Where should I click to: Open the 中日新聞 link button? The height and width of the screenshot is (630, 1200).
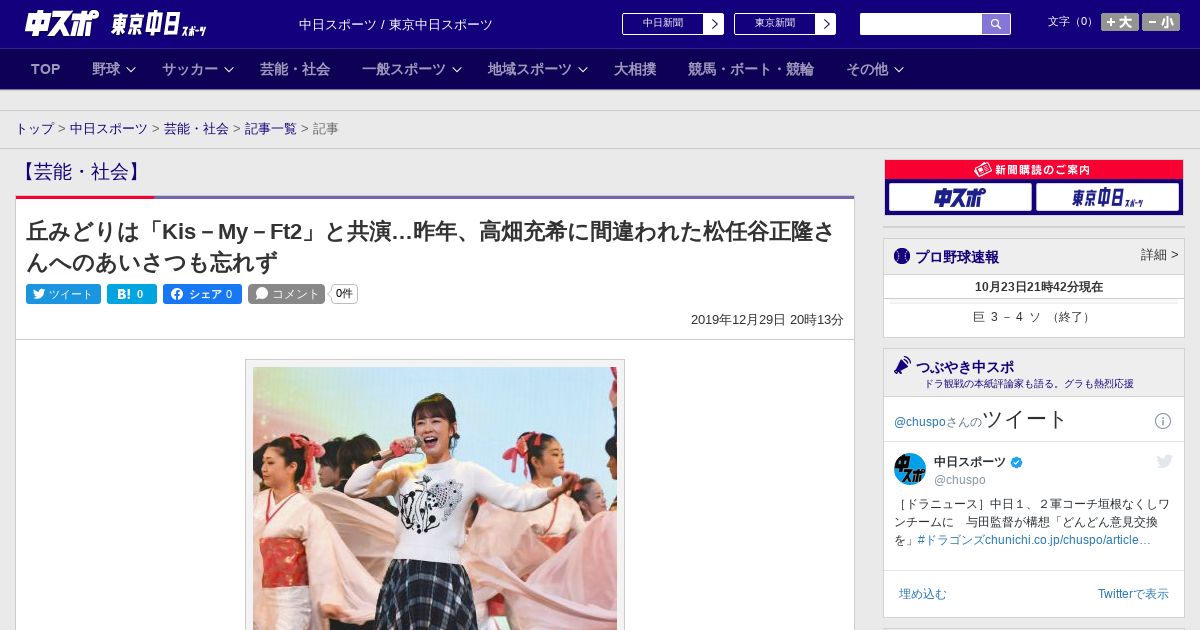(662, 24)
